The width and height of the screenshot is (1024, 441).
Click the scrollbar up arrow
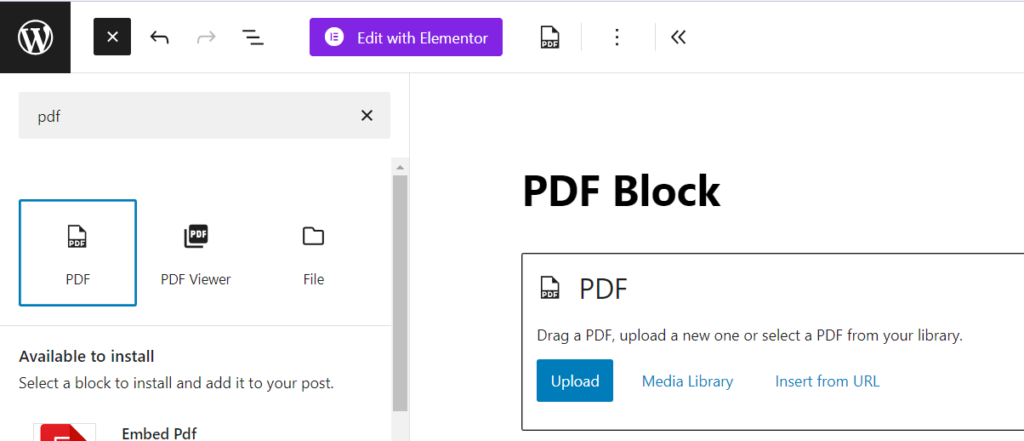400,167
